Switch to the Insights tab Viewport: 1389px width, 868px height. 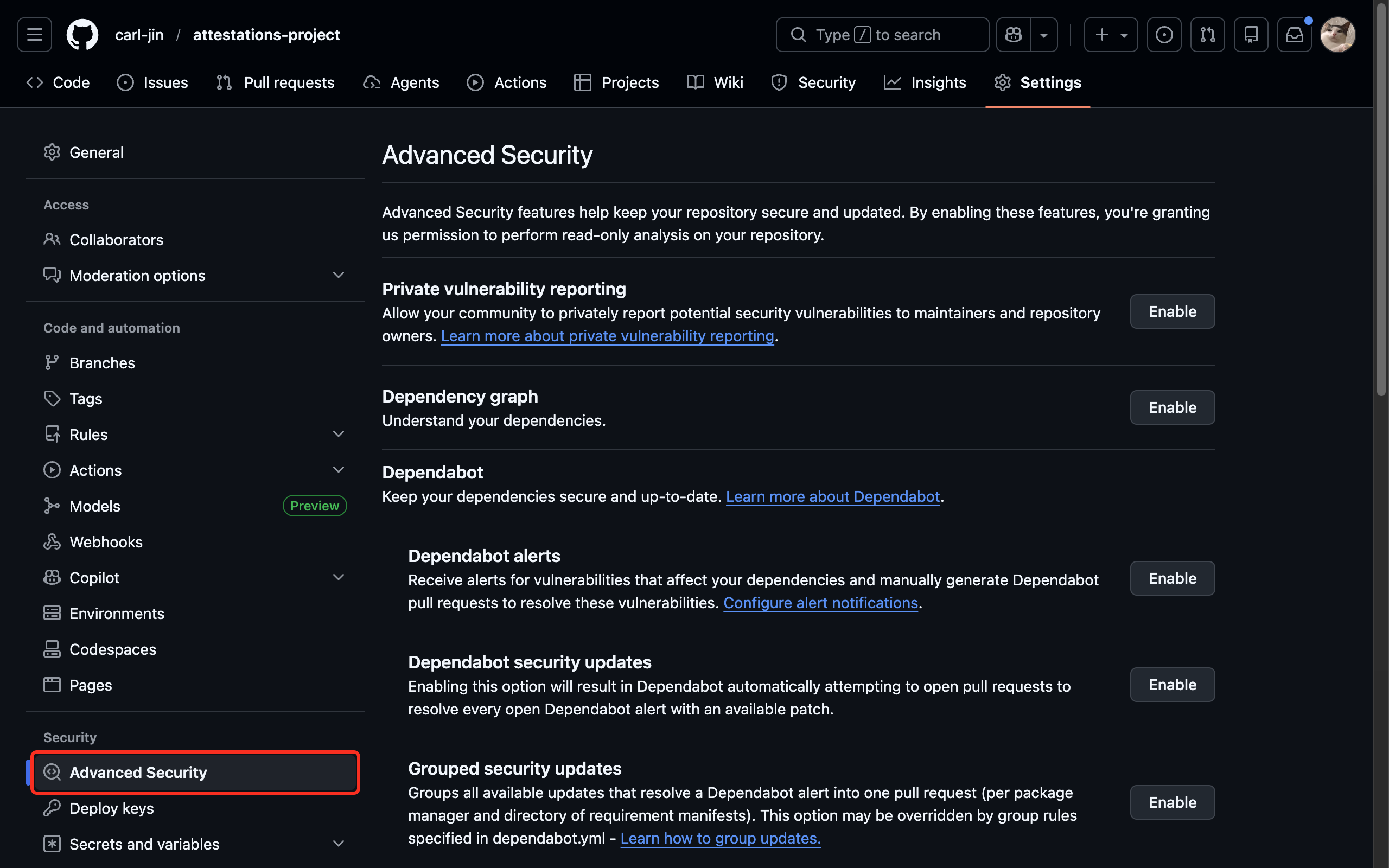pyautogui.click(x=939, y=82)
